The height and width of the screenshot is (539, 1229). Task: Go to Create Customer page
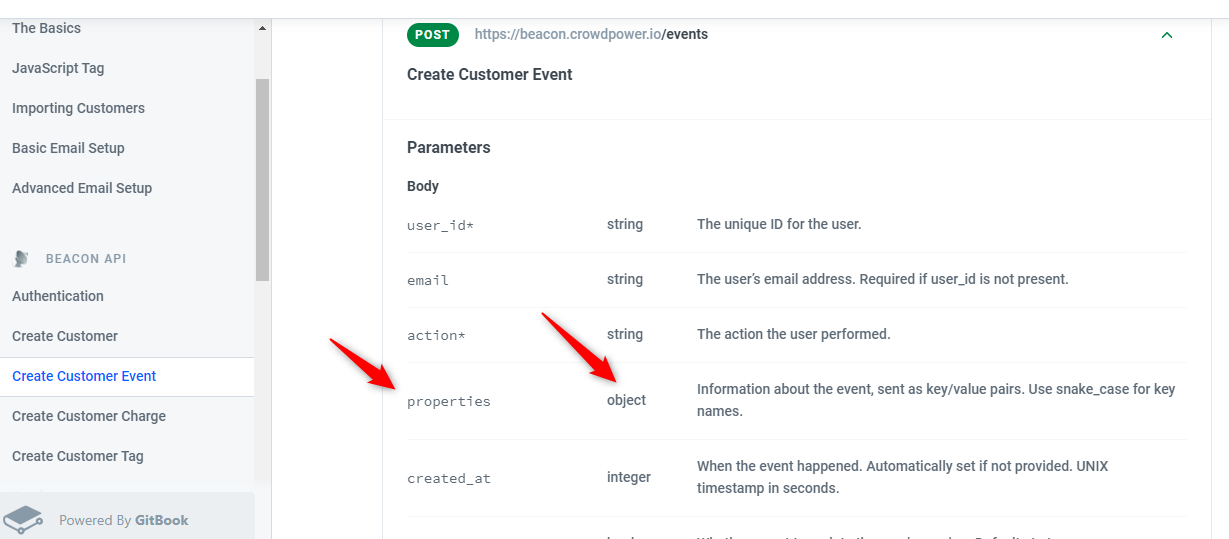pos(65,336)
